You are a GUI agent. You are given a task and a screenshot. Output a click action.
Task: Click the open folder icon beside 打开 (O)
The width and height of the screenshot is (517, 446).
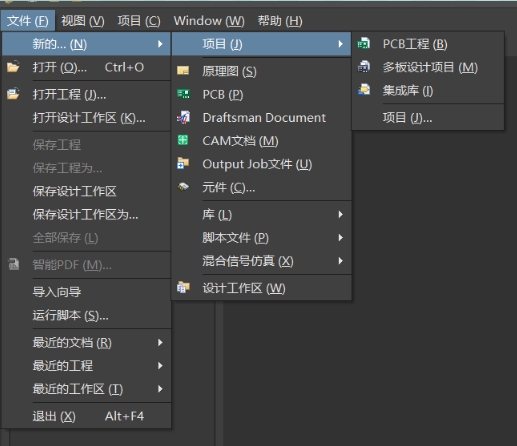[13, 67]
